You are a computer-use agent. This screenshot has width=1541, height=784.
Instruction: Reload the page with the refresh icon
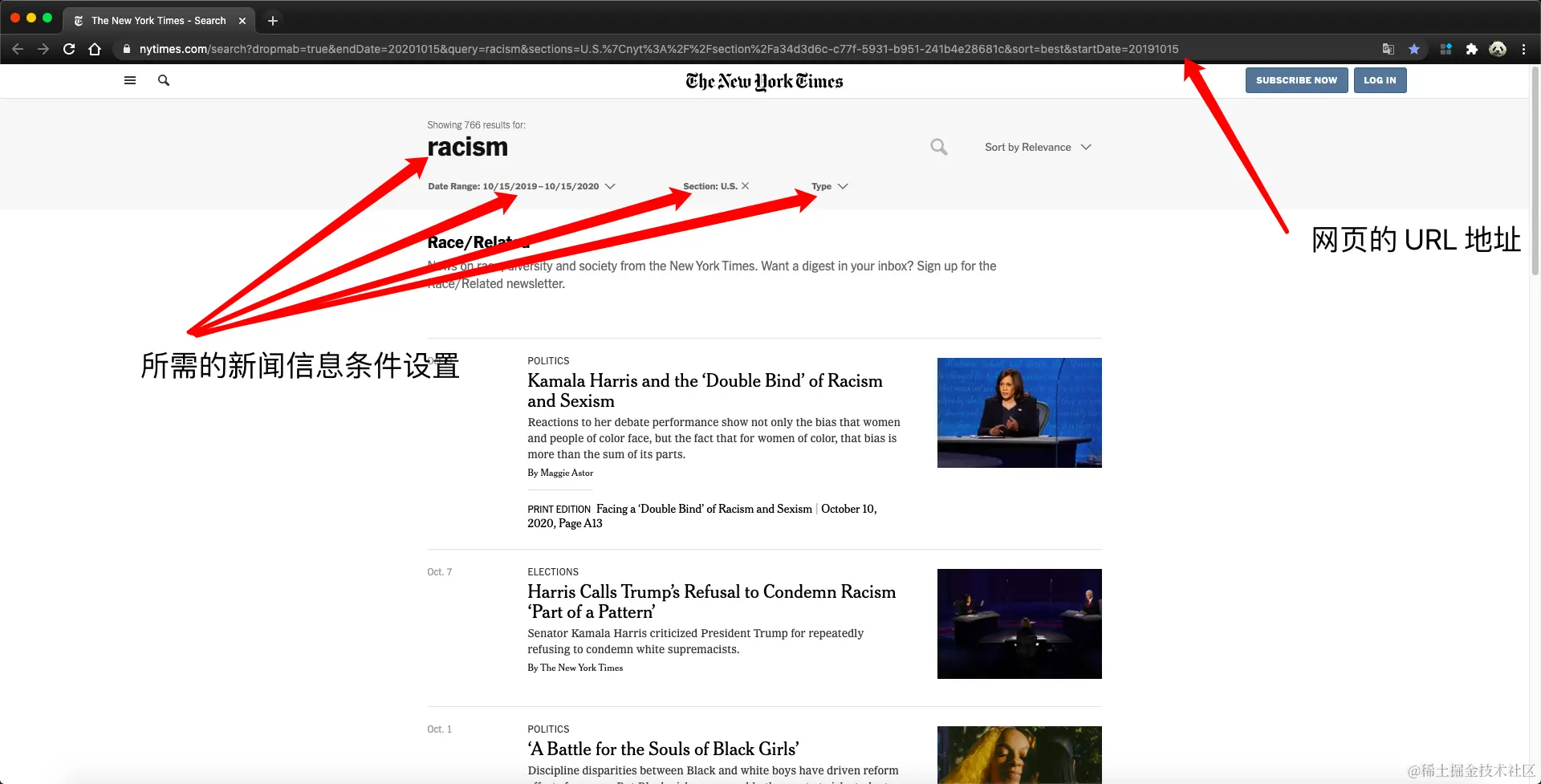pyautogui.click(x=69, y=49)
